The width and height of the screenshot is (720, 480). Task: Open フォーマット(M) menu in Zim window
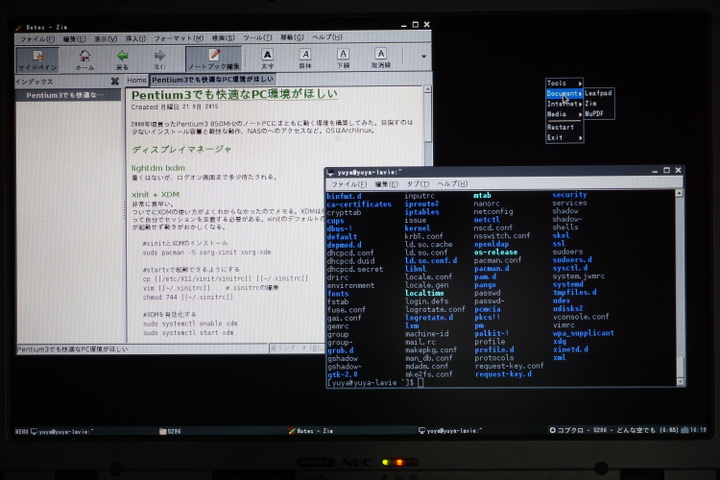point(179,38)
